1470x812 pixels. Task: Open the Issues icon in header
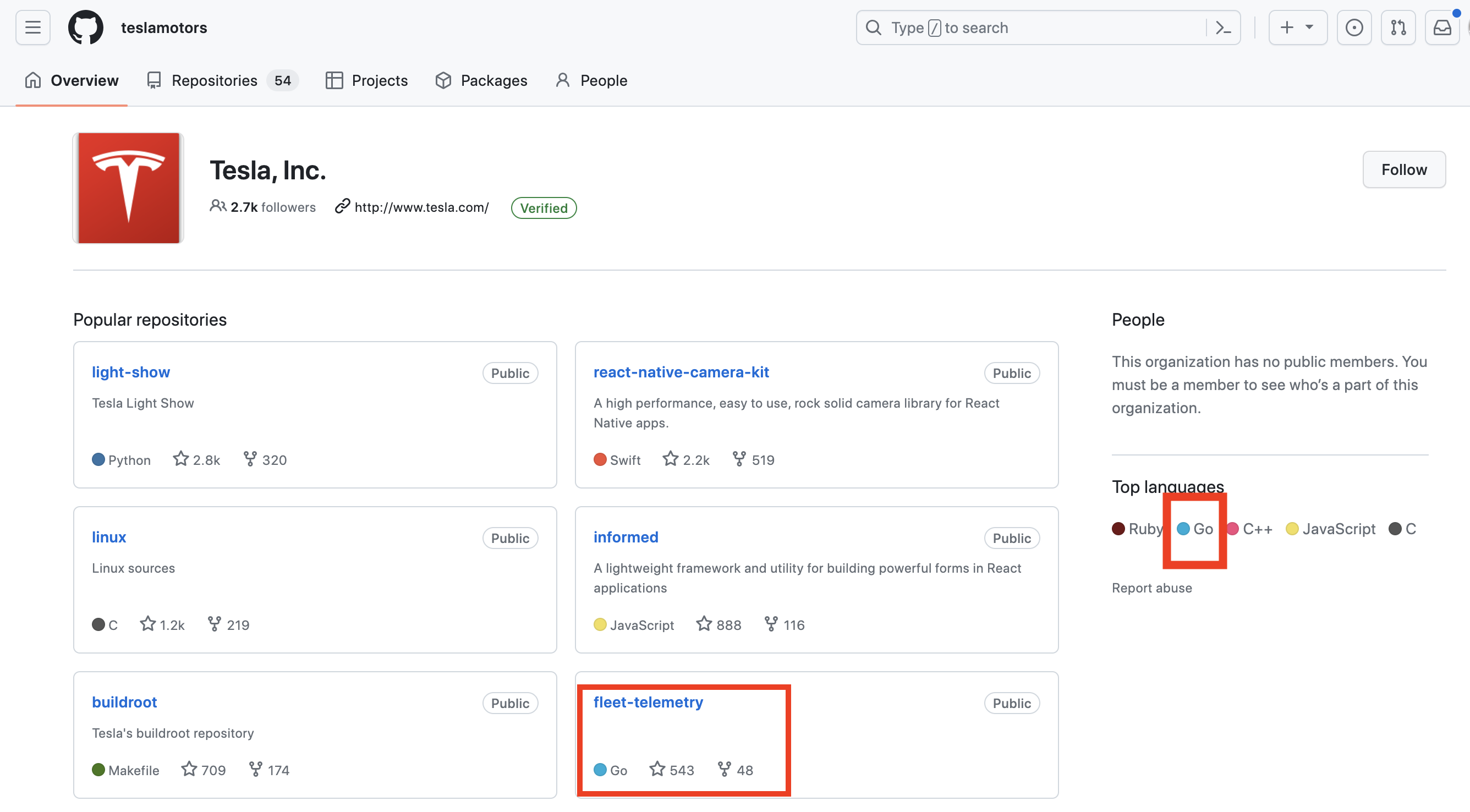[1353, 28]
